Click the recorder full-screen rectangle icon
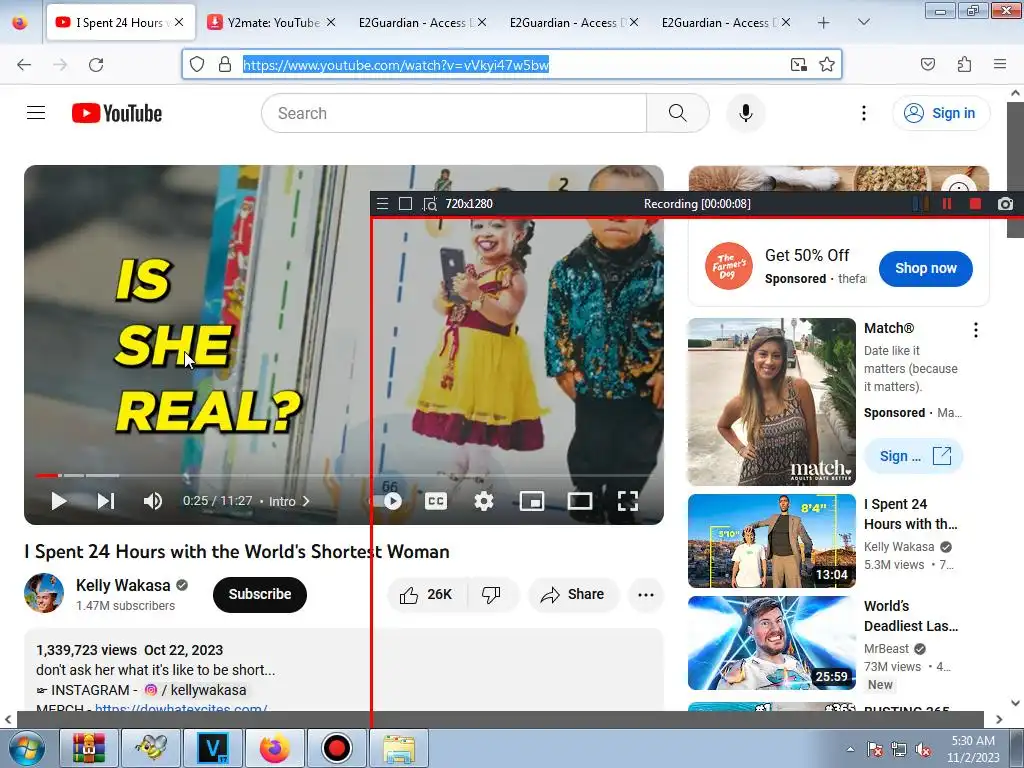The width and height of the screenshot is (1024, 768). (x=405, y=204)
